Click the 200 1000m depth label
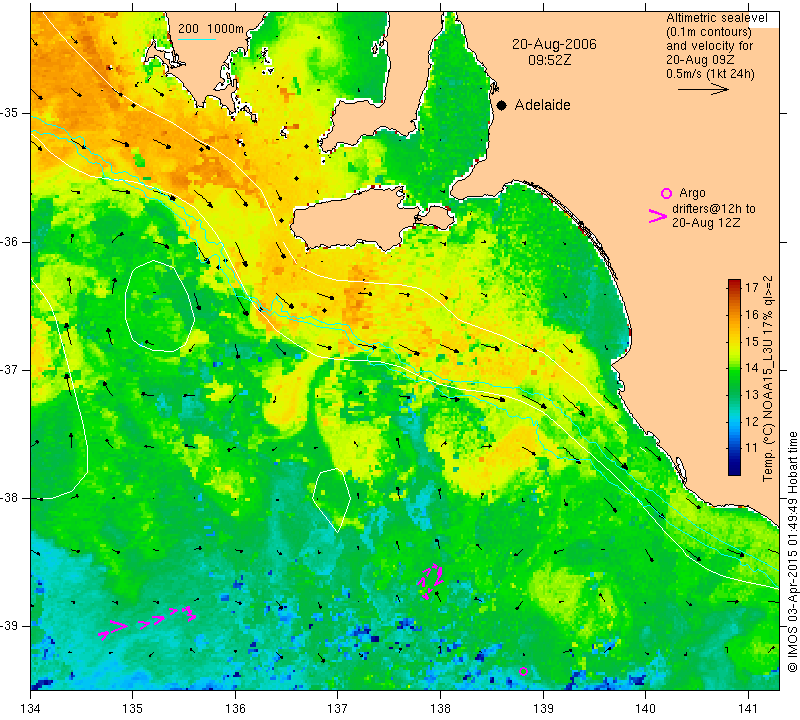 (211, 29)
